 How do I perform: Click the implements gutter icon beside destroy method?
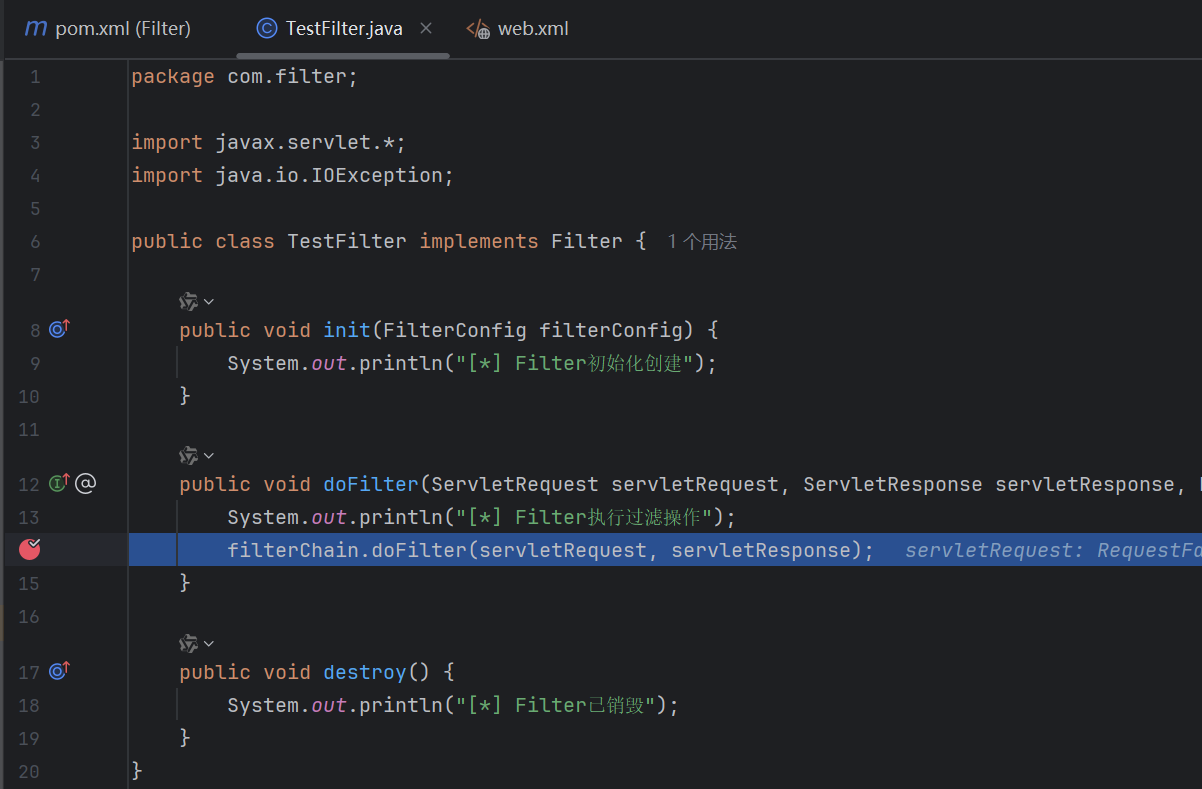[x=59, y=671]
